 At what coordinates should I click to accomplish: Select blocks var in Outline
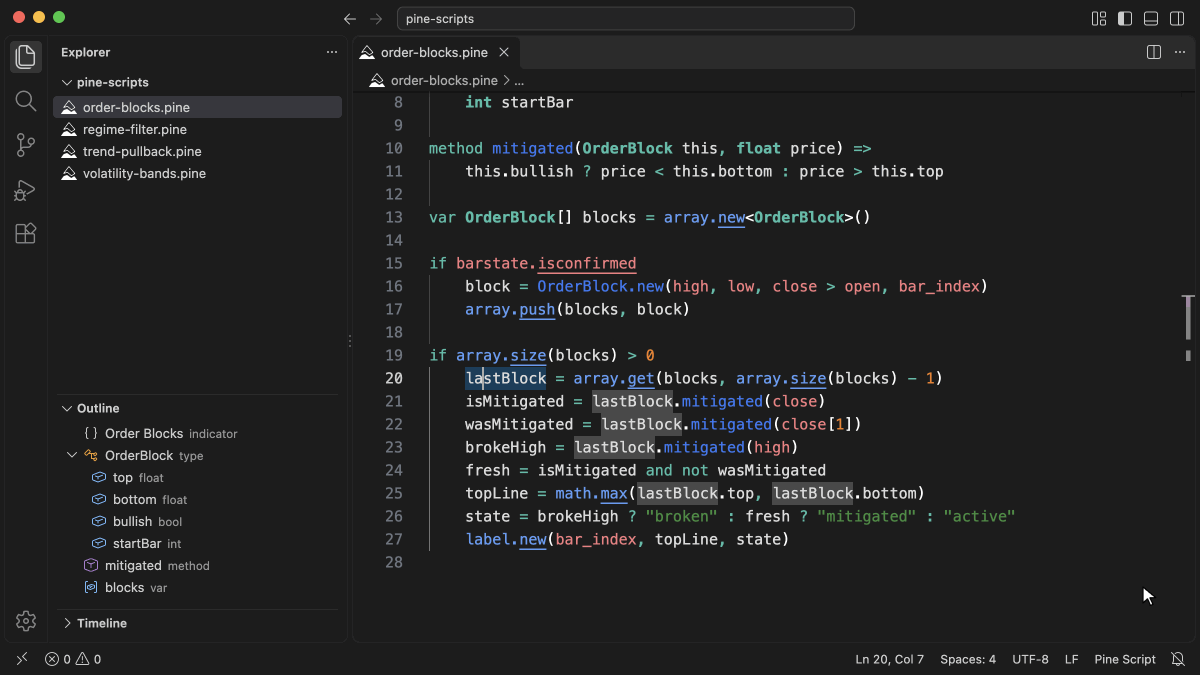197,587
